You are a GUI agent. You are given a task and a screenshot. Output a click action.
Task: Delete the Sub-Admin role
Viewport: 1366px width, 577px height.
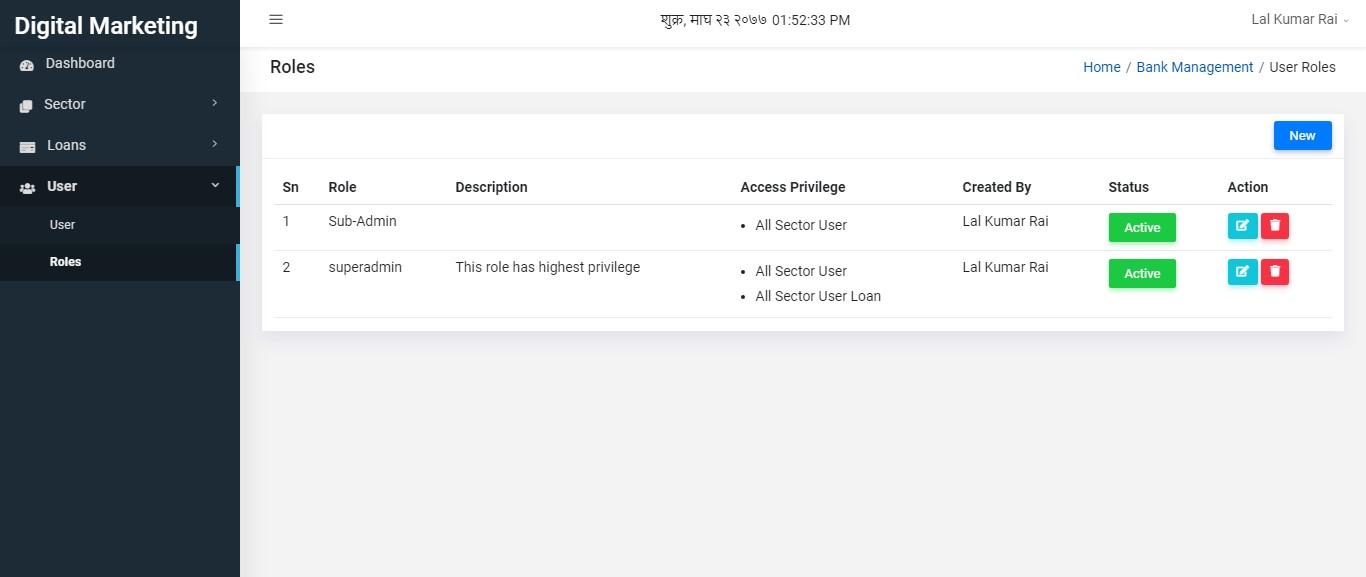(1275, 226)
